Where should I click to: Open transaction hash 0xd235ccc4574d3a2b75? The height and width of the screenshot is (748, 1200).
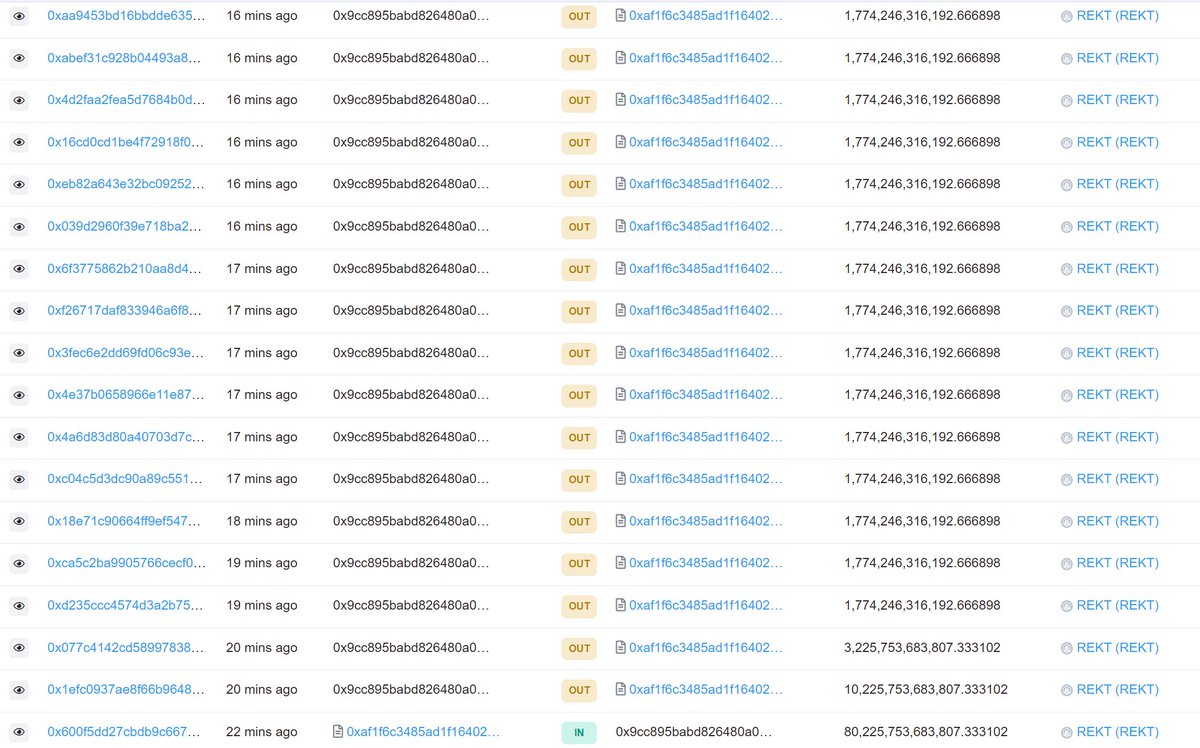126,605
